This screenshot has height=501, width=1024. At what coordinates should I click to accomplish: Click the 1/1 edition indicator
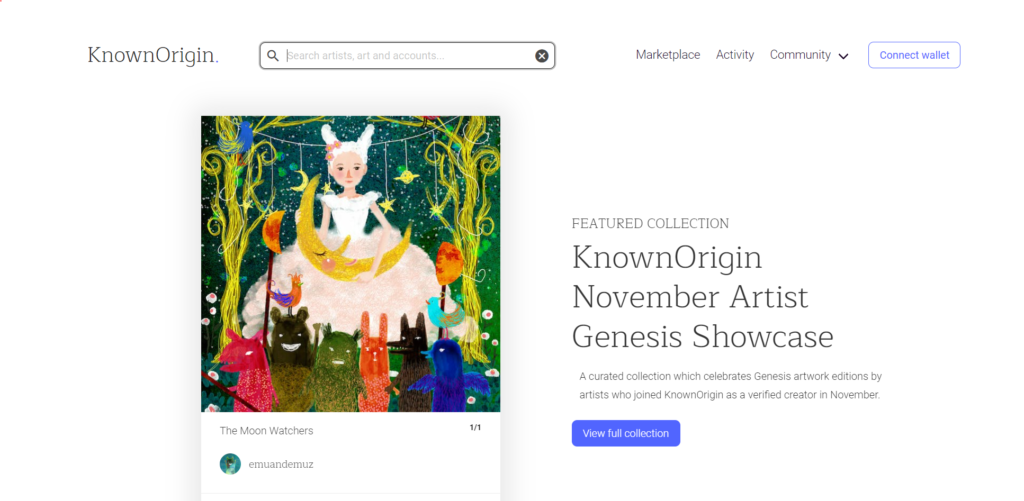click(x=475, y=428)
